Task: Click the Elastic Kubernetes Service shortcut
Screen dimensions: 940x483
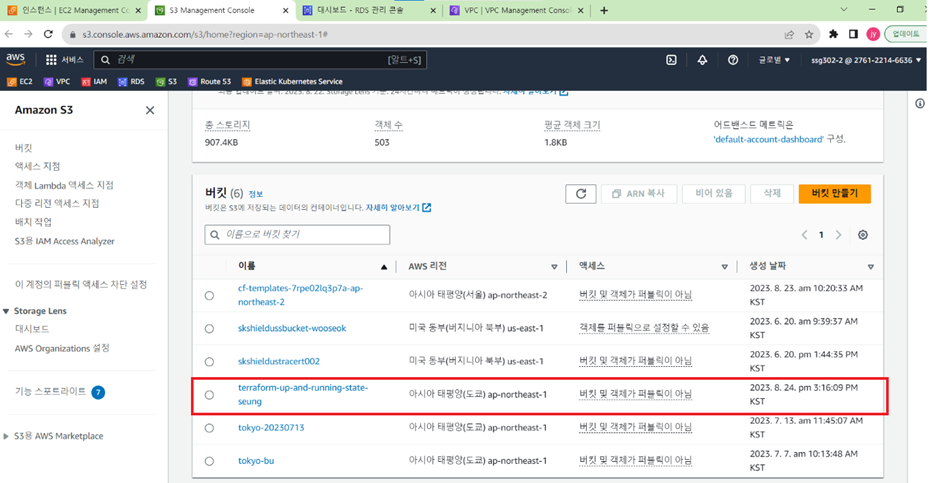Action: click(293, 81)
